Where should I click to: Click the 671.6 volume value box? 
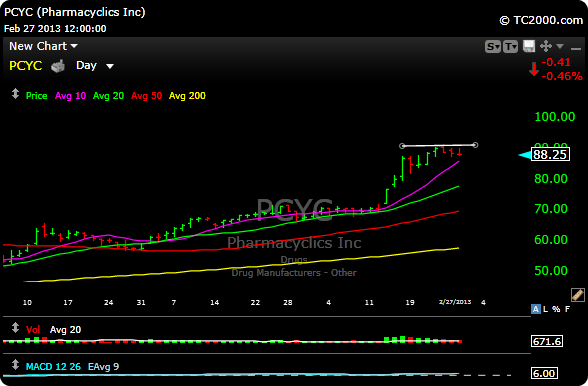point(547,341)
